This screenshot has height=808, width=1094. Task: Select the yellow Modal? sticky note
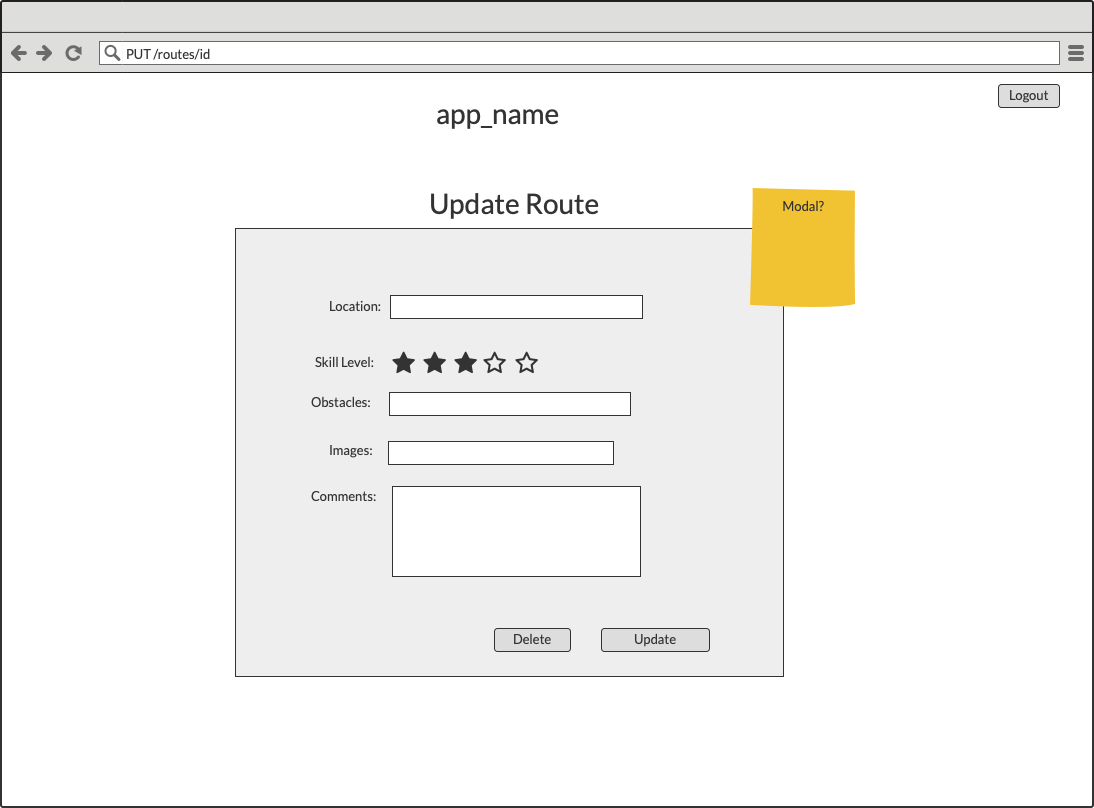click(x=802, y=247)
